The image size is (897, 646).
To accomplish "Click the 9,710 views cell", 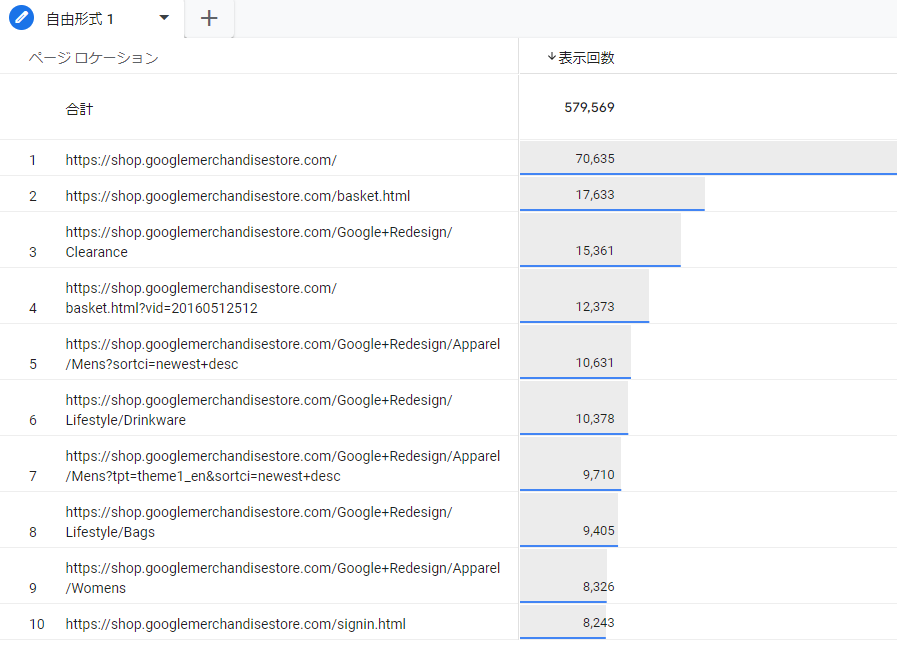I will pos(598,475).
